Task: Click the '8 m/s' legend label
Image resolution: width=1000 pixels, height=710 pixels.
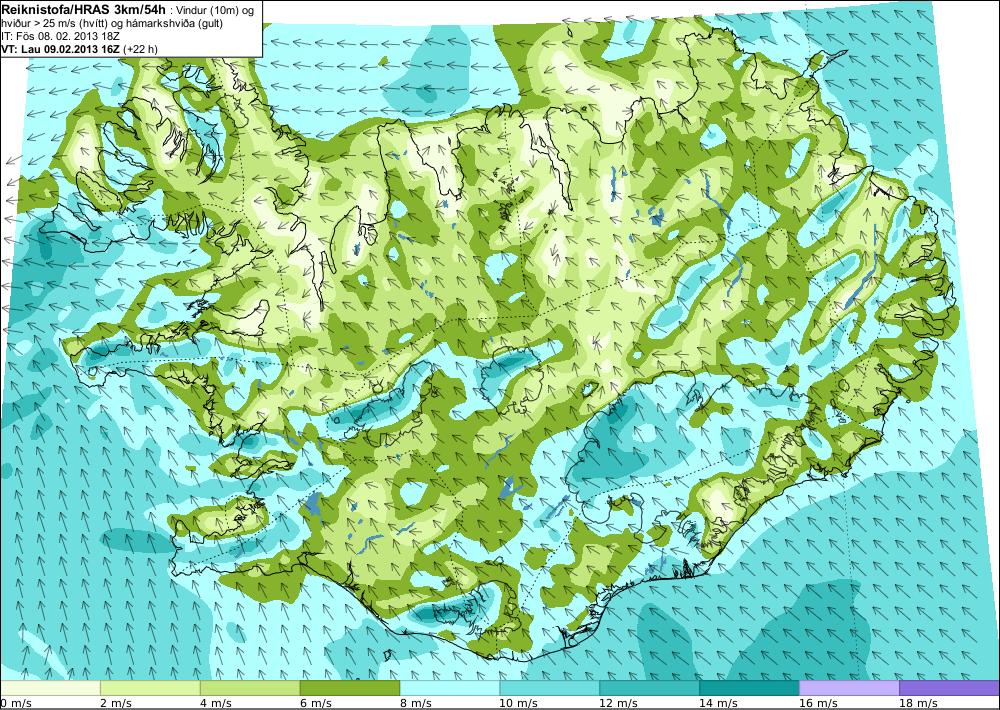Action: pyautogui.click(x=415, y=703)
